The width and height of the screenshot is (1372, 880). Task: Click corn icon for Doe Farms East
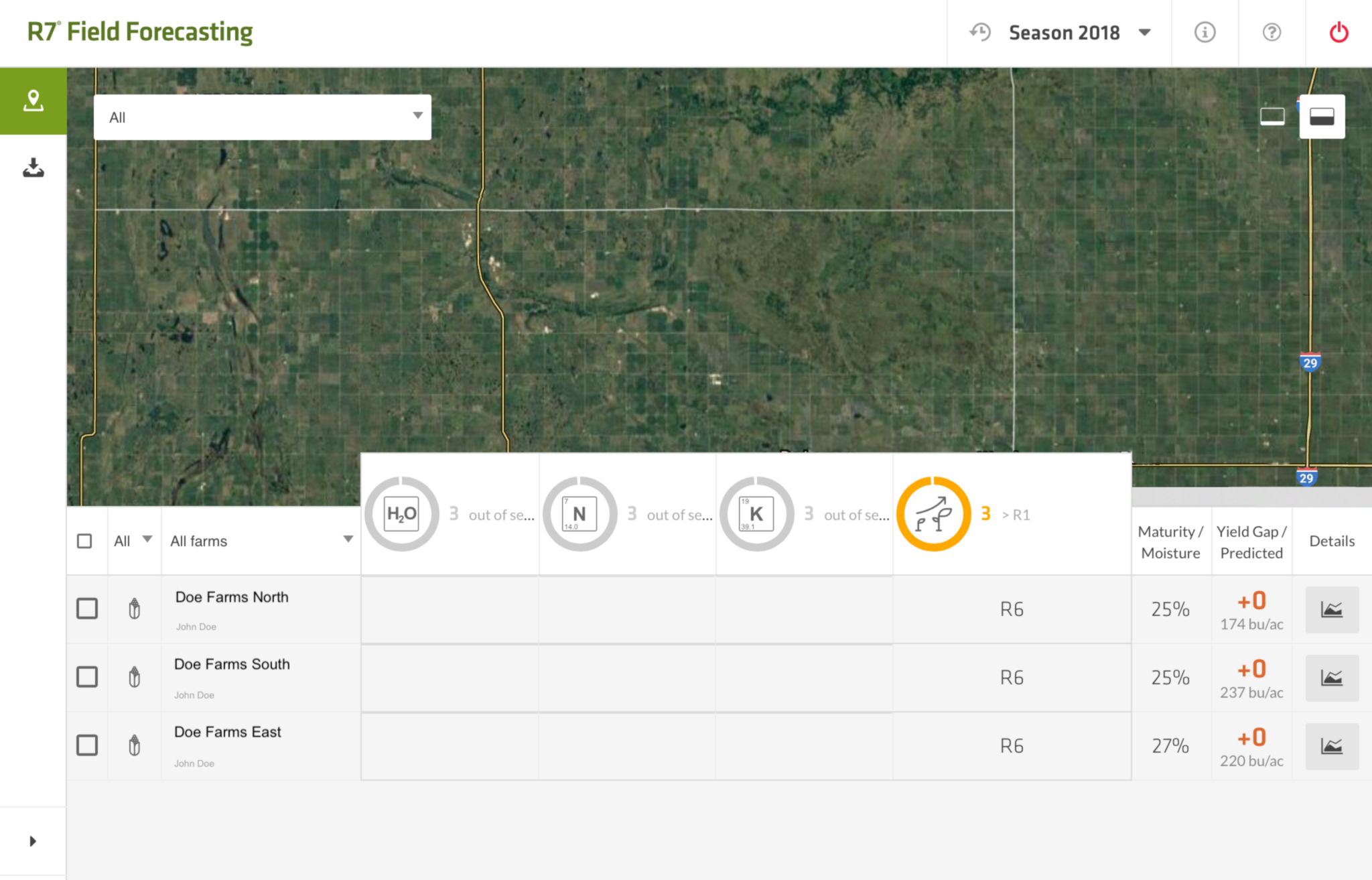135,745
